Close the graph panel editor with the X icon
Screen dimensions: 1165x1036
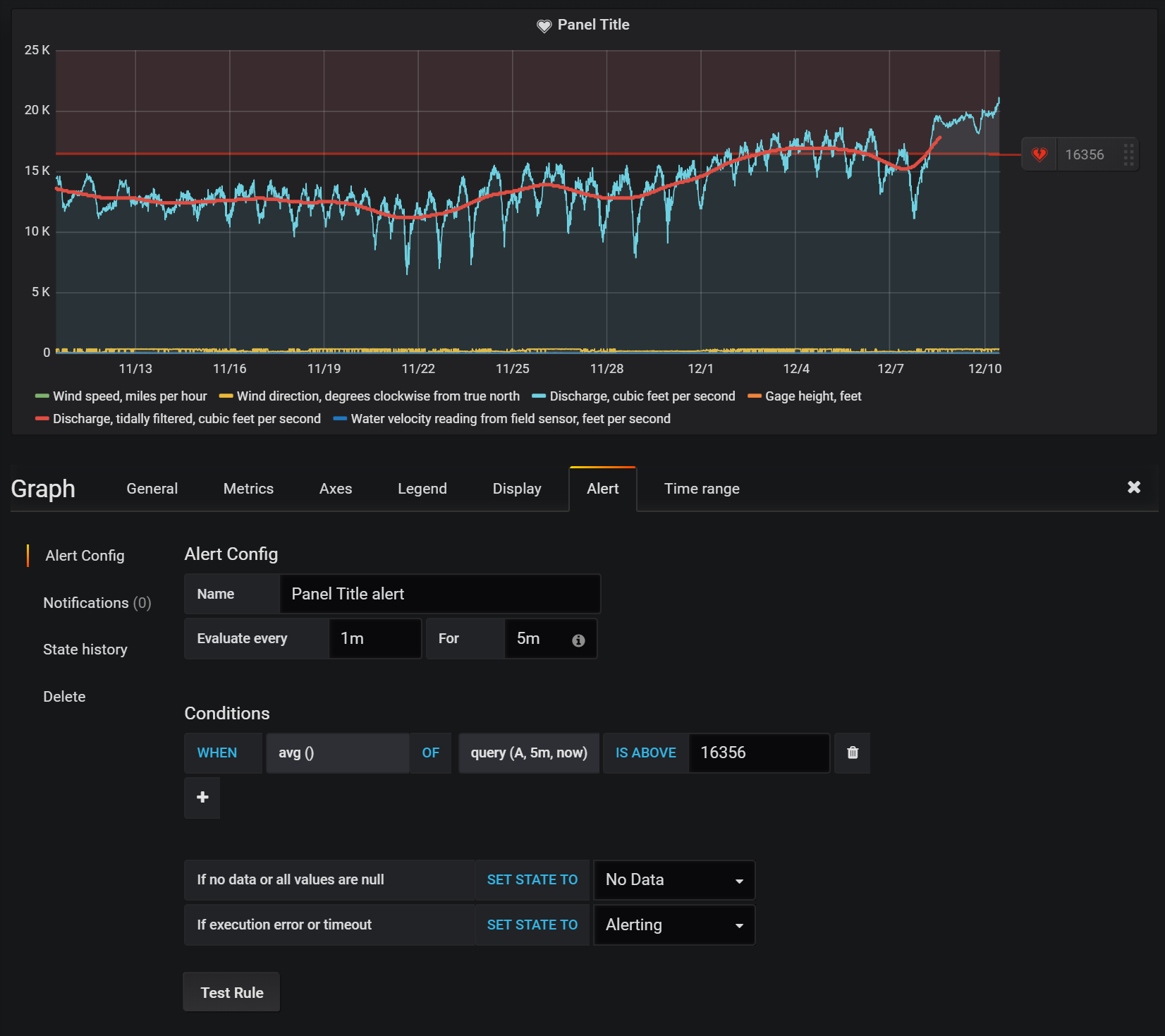[x=1134, y=487]
